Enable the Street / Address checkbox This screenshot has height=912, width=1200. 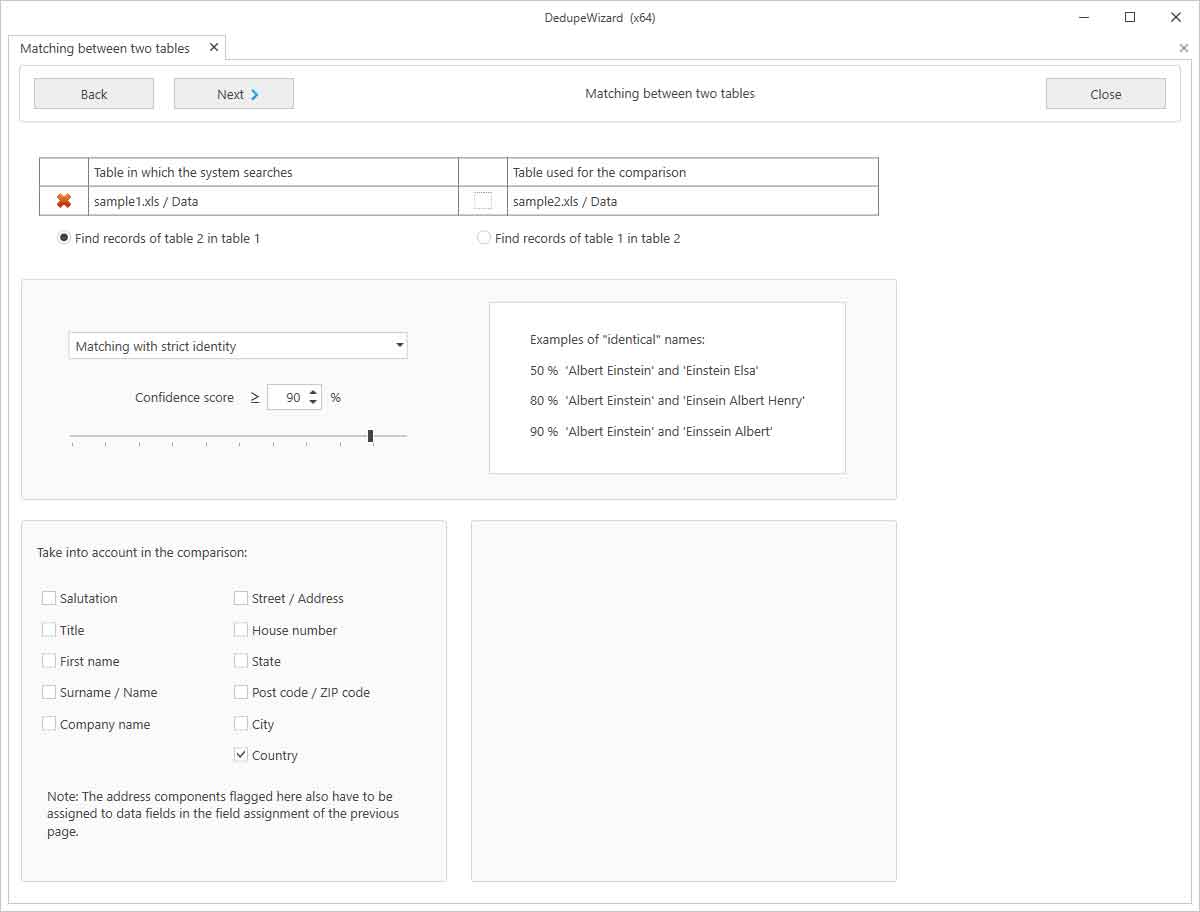[240, 597]
